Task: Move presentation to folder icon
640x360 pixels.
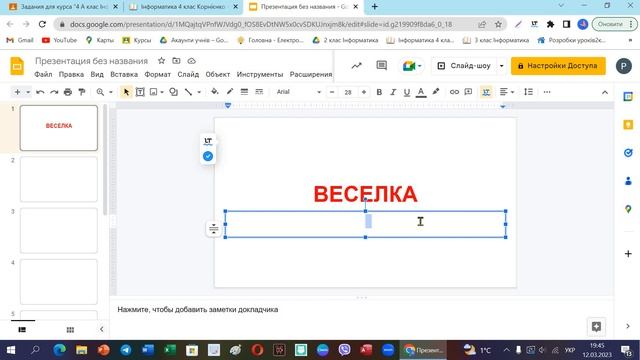Action: click(176, 61)
